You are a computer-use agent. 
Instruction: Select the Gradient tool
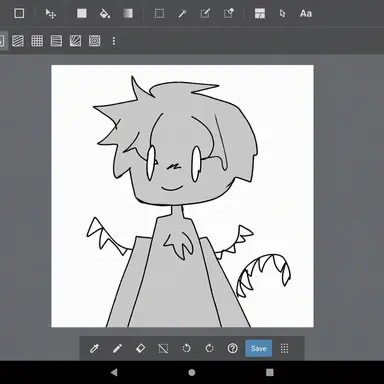point(128,14)
